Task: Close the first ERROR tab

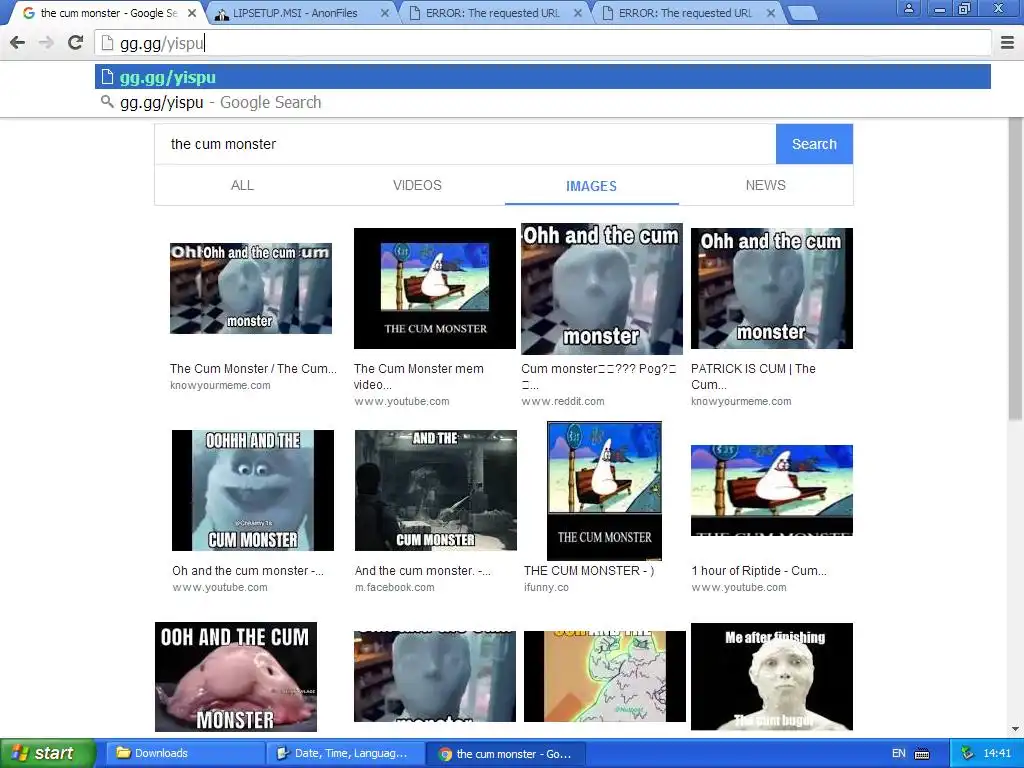Action: [578, 13]
